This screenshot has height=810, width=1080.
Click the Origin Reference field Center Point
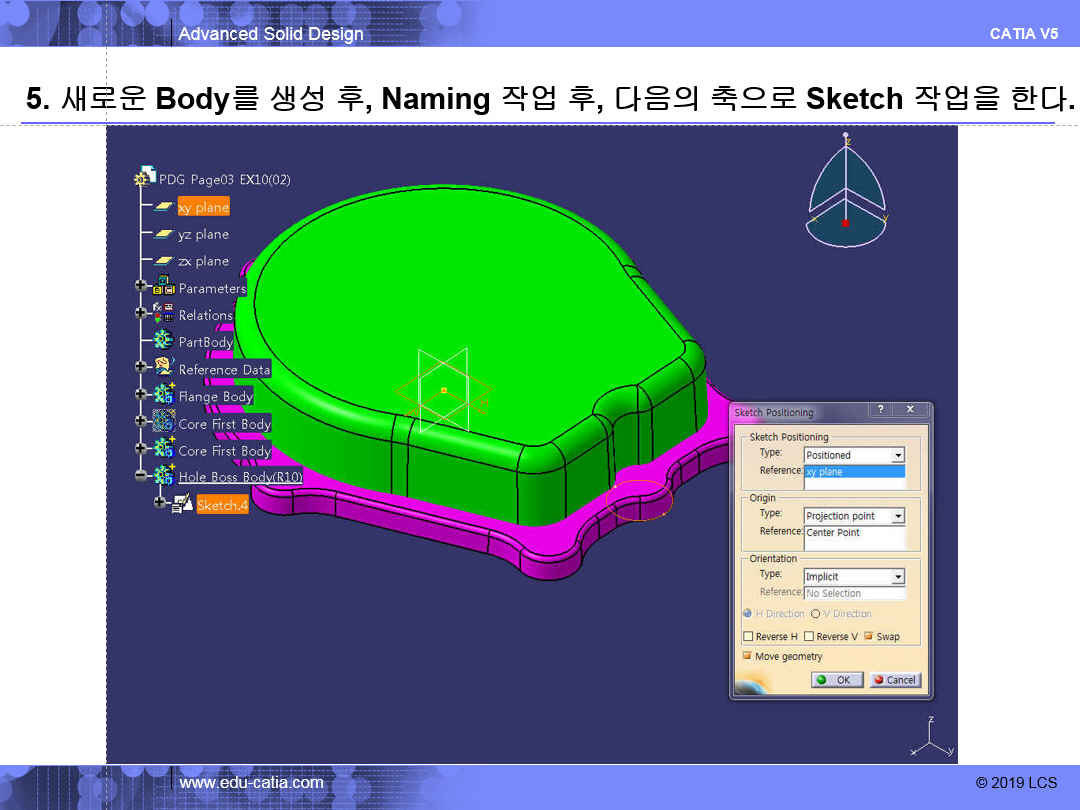click(x=854, y=533)
